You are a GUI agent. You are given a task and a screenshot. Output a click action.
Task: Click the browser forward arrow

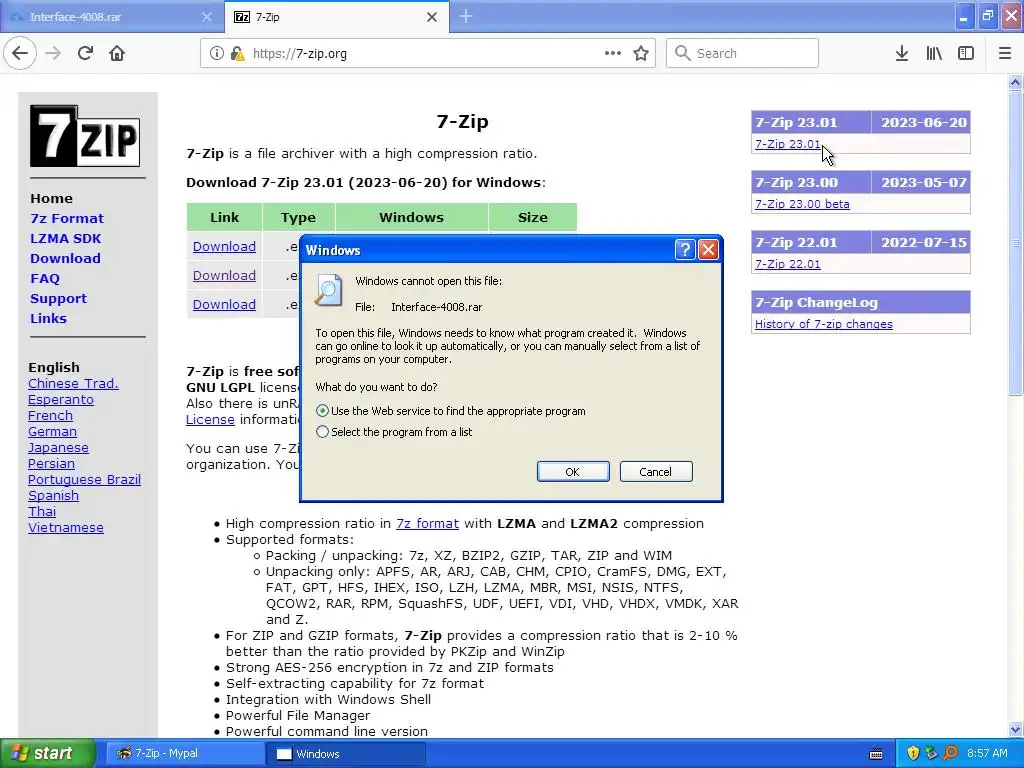[x=53, y=54]
